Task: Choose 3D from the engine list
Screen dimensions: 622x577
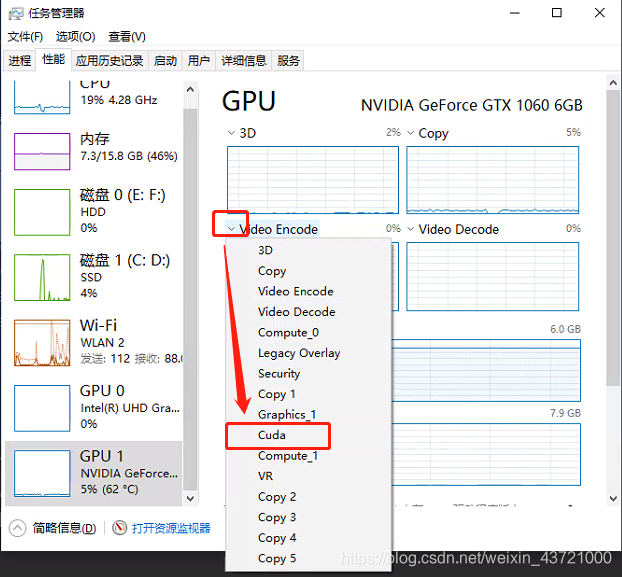Action: coord(308,250)
